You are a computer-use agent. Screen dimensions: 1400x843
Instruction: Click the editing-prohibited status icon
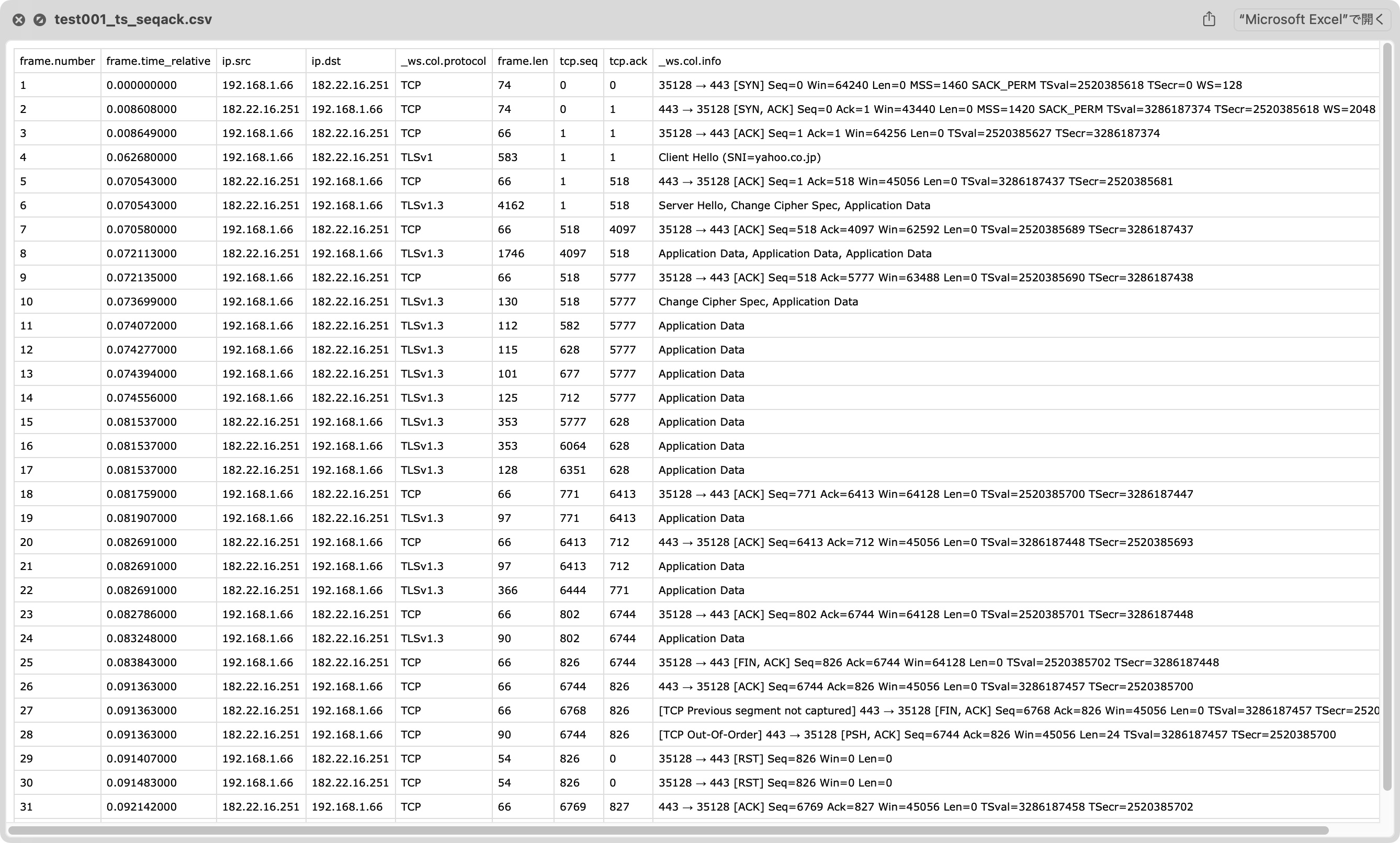[x=39, y=19]
